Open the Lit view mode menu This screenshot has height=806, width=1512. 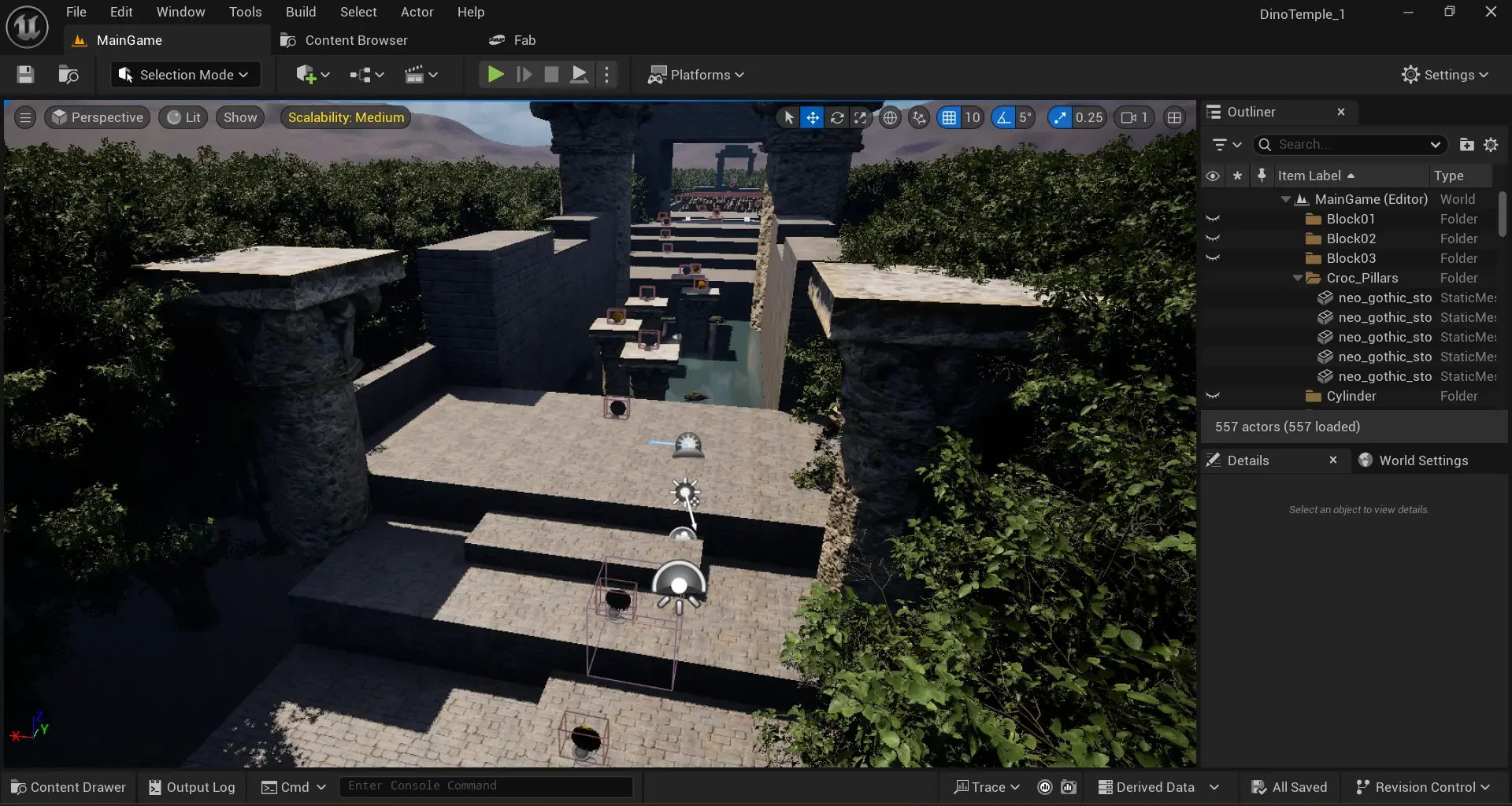tap(183, 117)
